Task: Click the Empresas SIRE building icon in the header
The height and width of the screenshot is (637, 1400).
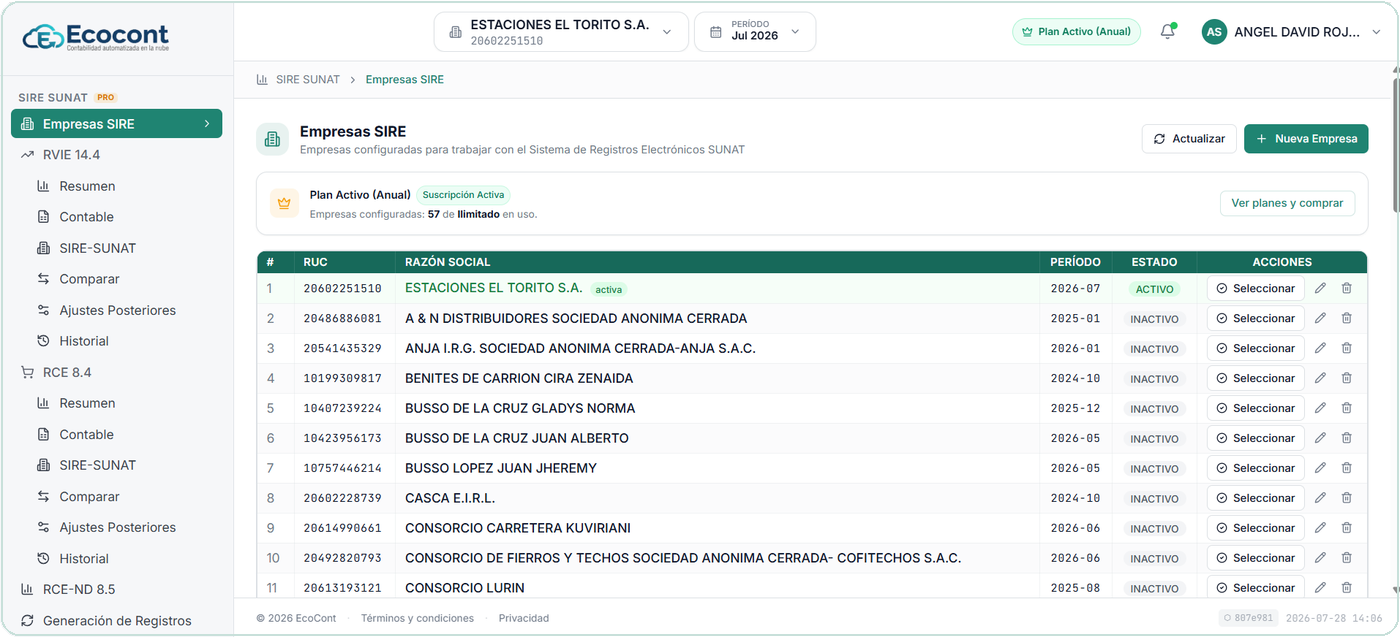Action: click(x=272, y=140)
